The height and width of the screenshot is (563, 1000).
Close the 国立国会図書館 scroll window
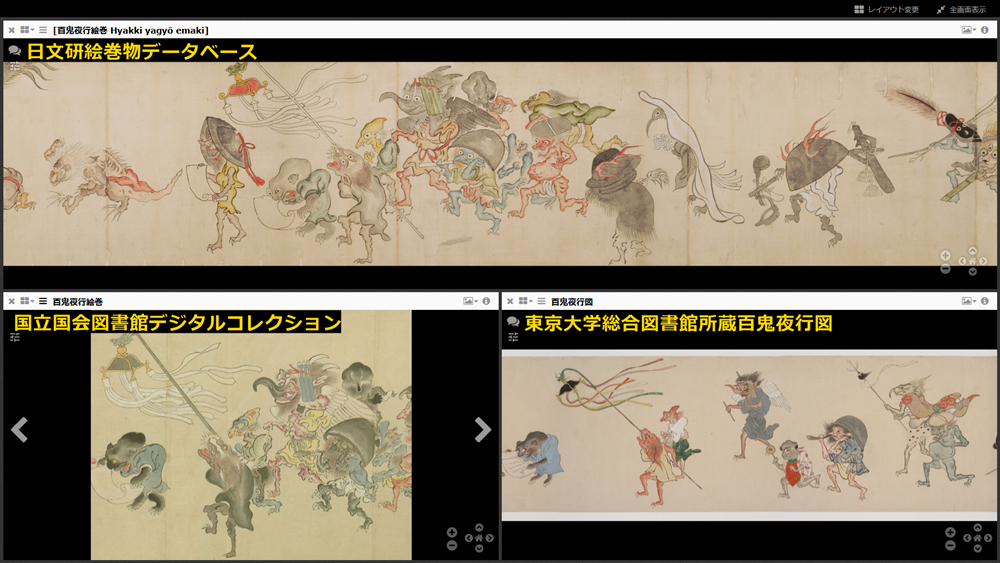click(11, 301)
